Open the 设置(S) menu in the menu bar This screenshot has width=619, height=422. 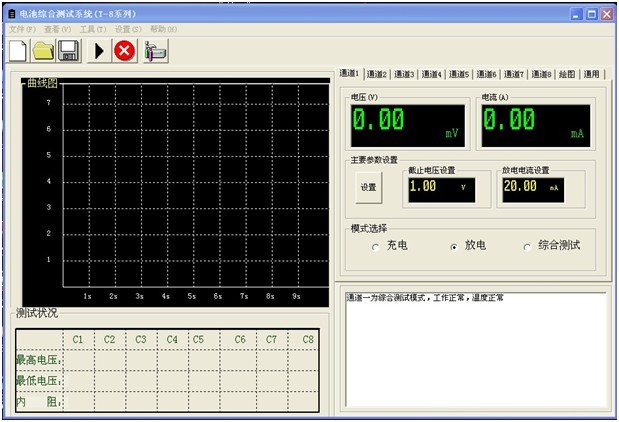point(127,29)
